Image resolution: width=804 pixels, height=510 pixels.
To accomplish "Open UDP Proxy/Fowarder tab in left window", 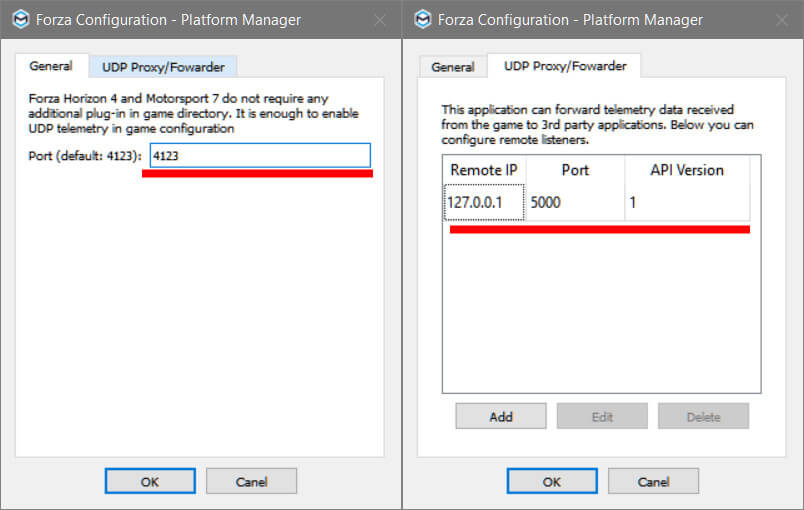I will coord(163,67).
